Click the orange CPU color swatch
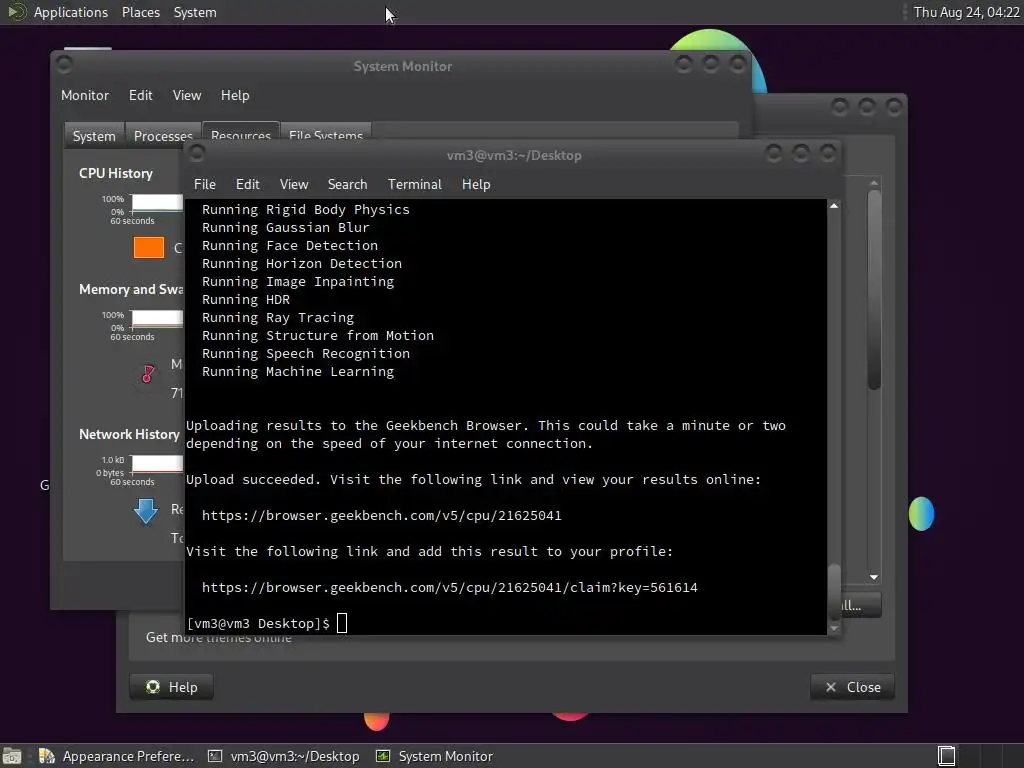The height and width of the screenshot is (768, 1024). pos(149,248)
